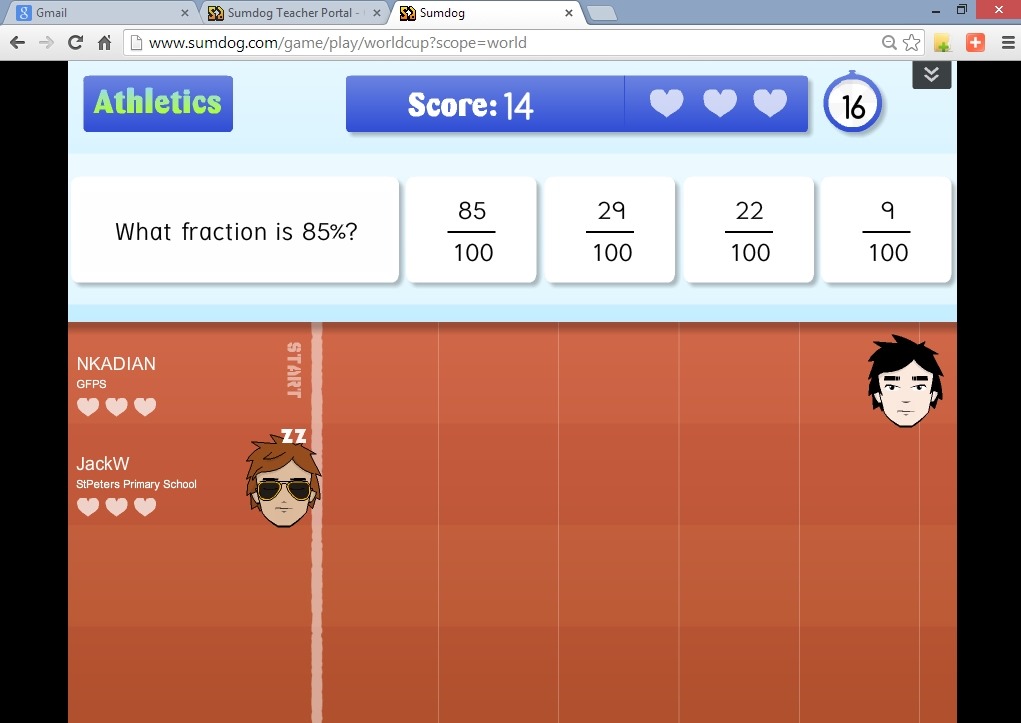
Task: Open the zoom magnifier icon in address bar
Action: coord(889,43)
